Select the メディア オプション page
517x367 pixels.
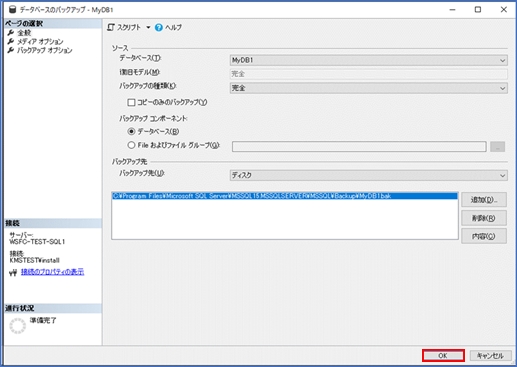(x=40, y=41)
